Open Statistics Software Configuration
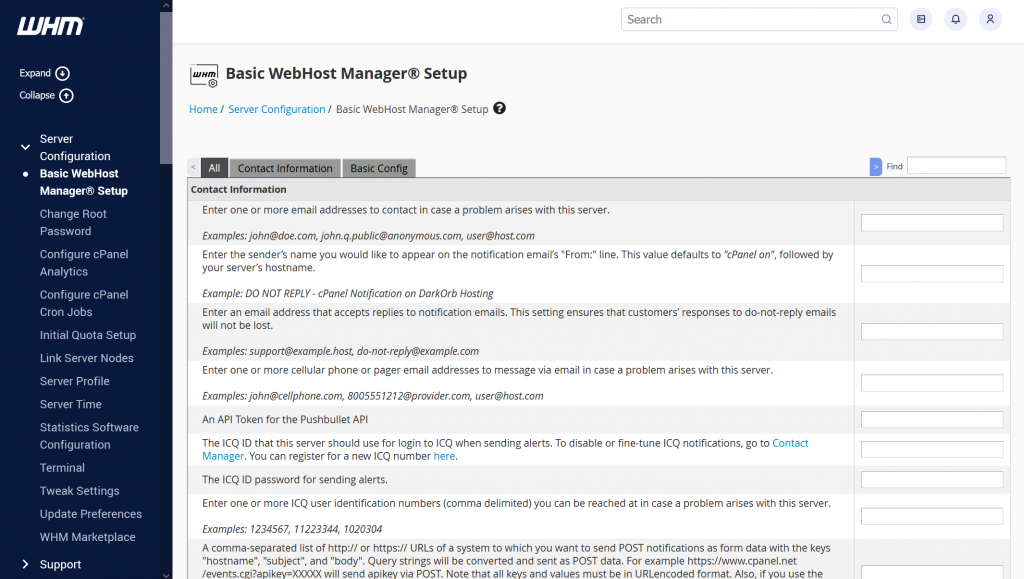 click(89, 436)
